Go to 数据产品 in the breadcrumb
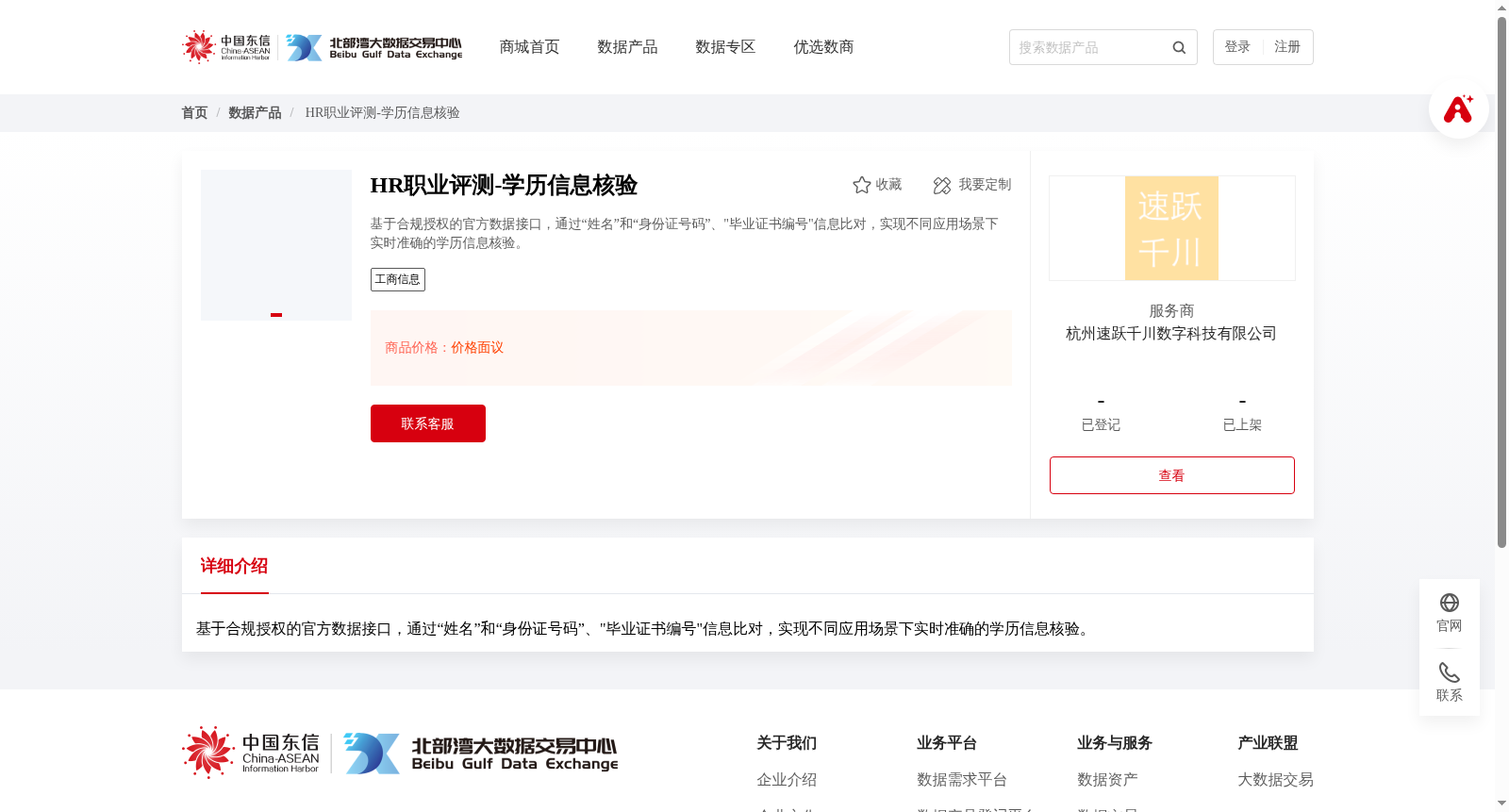The image size is (1509, 812). [255, 113]
